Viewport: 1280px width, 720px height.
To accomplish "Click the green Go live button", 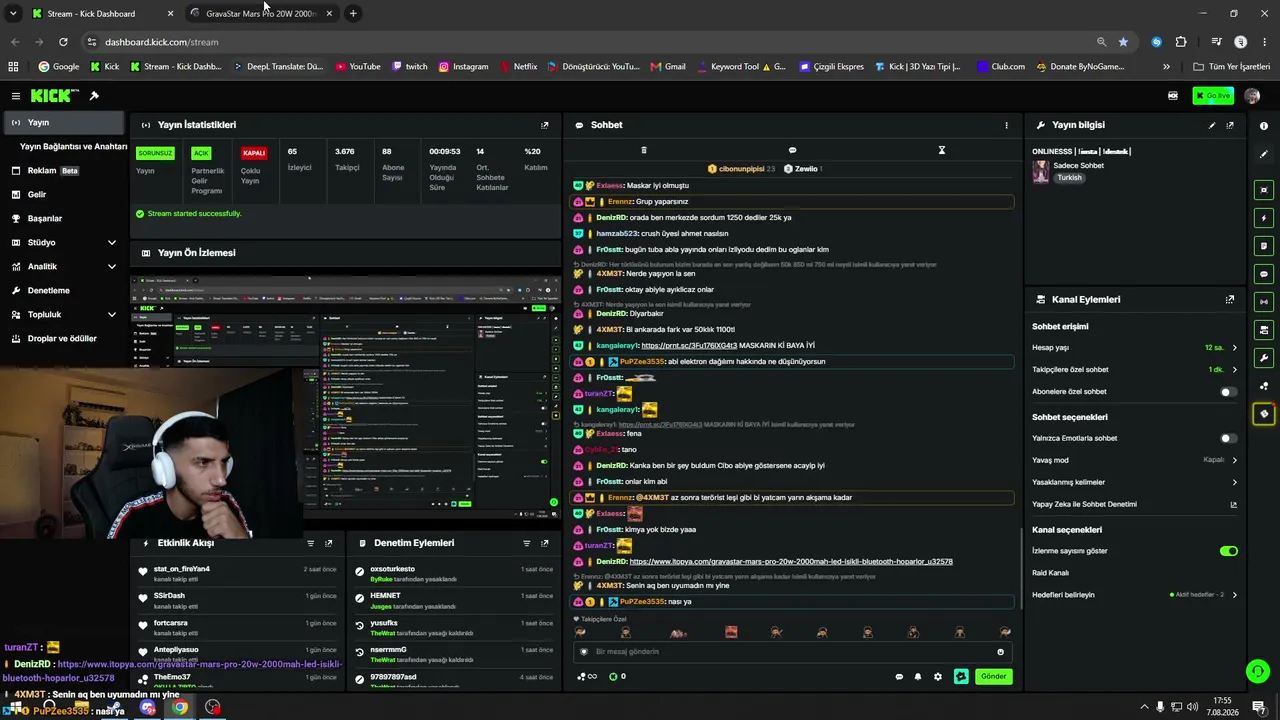I will [1213, 96].
